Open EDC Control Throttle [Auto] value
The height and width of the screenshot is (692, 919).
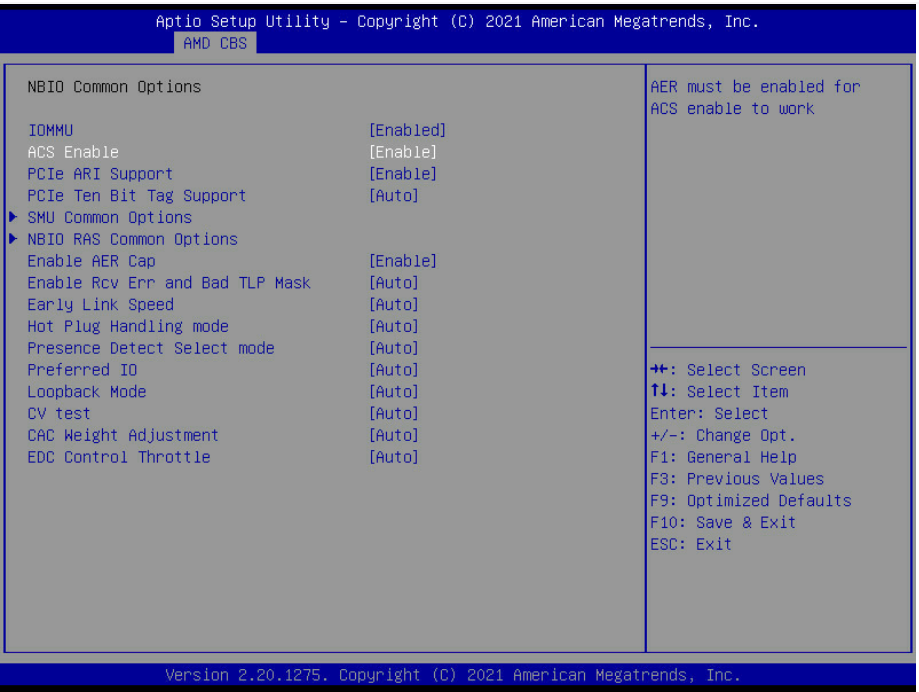[x=394, y=457]
